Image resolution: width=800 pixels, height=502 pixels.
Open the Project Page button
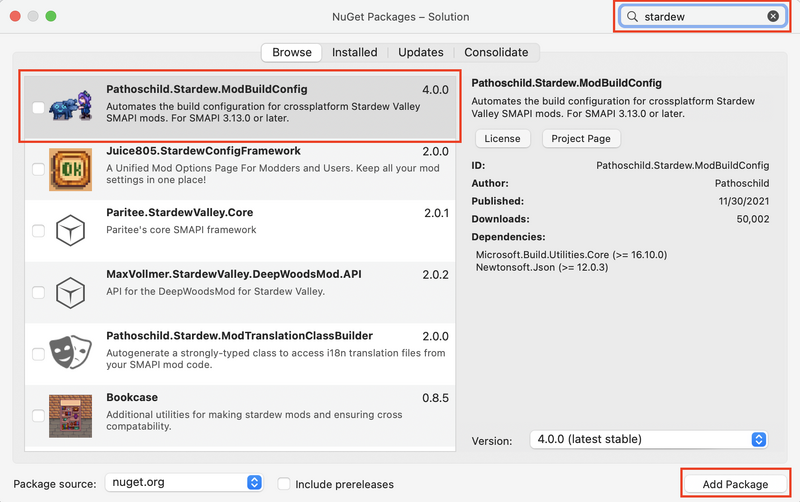pos(581,138)
